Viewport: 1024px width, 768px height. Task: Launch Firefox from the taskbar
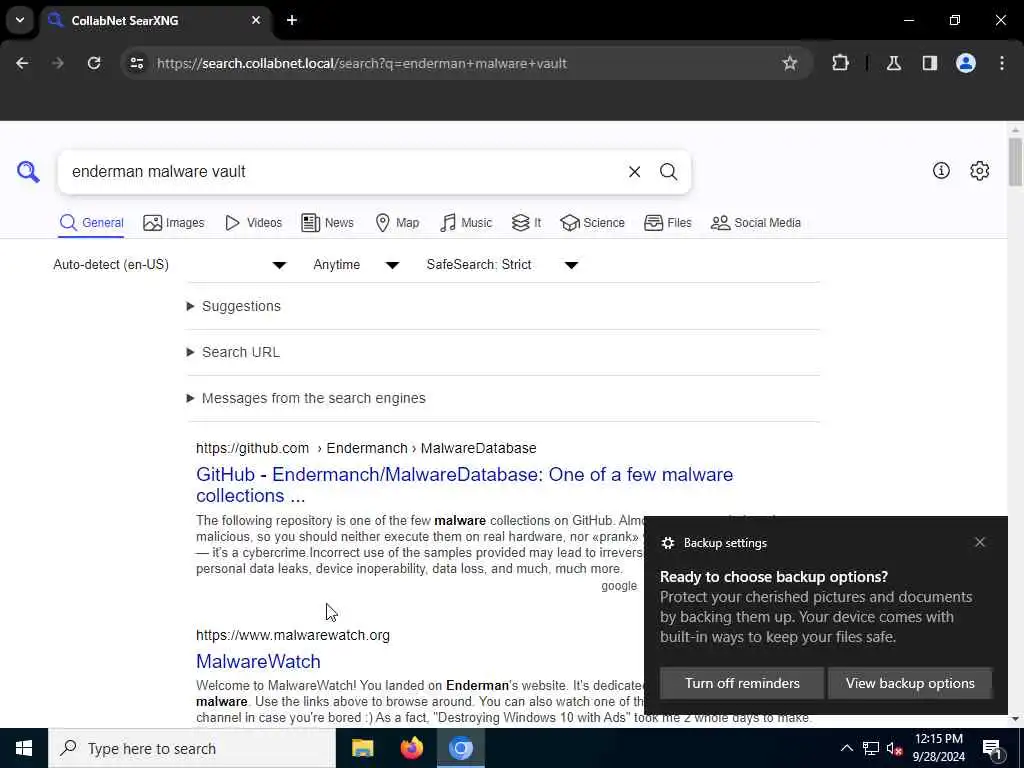point(411,748)
